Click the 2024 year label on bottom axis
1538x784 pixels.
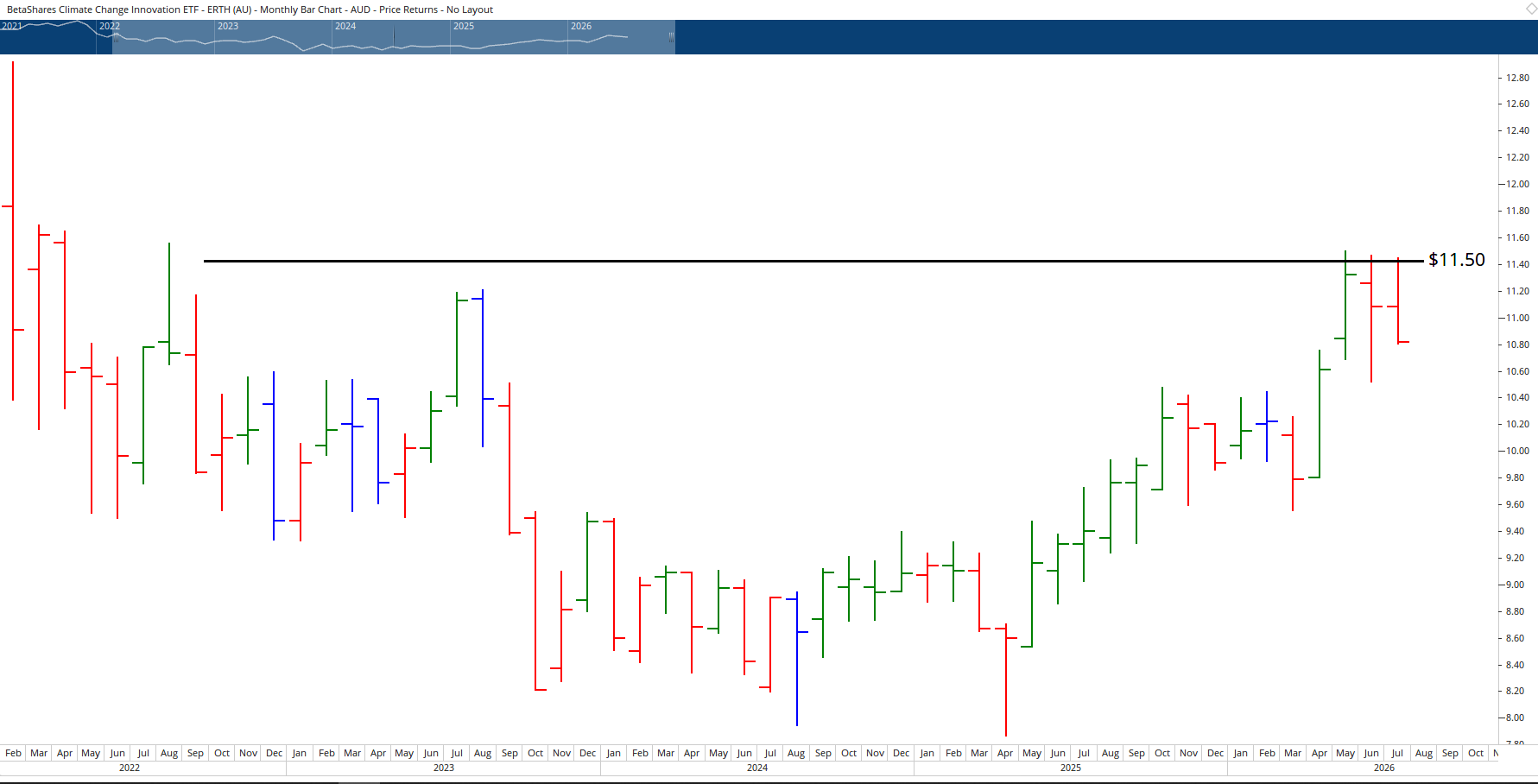tap(757, 768)
